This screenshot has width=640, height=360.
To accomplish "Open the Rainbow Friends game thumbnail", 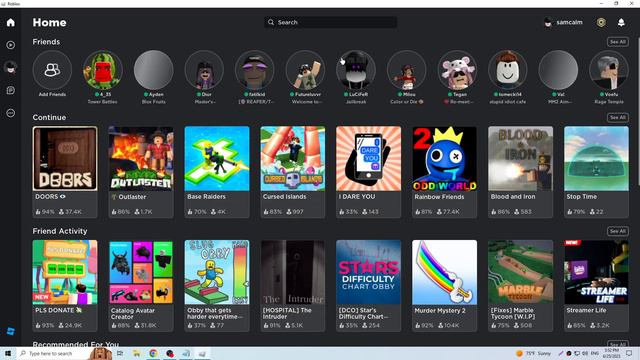I will [444, 158].
